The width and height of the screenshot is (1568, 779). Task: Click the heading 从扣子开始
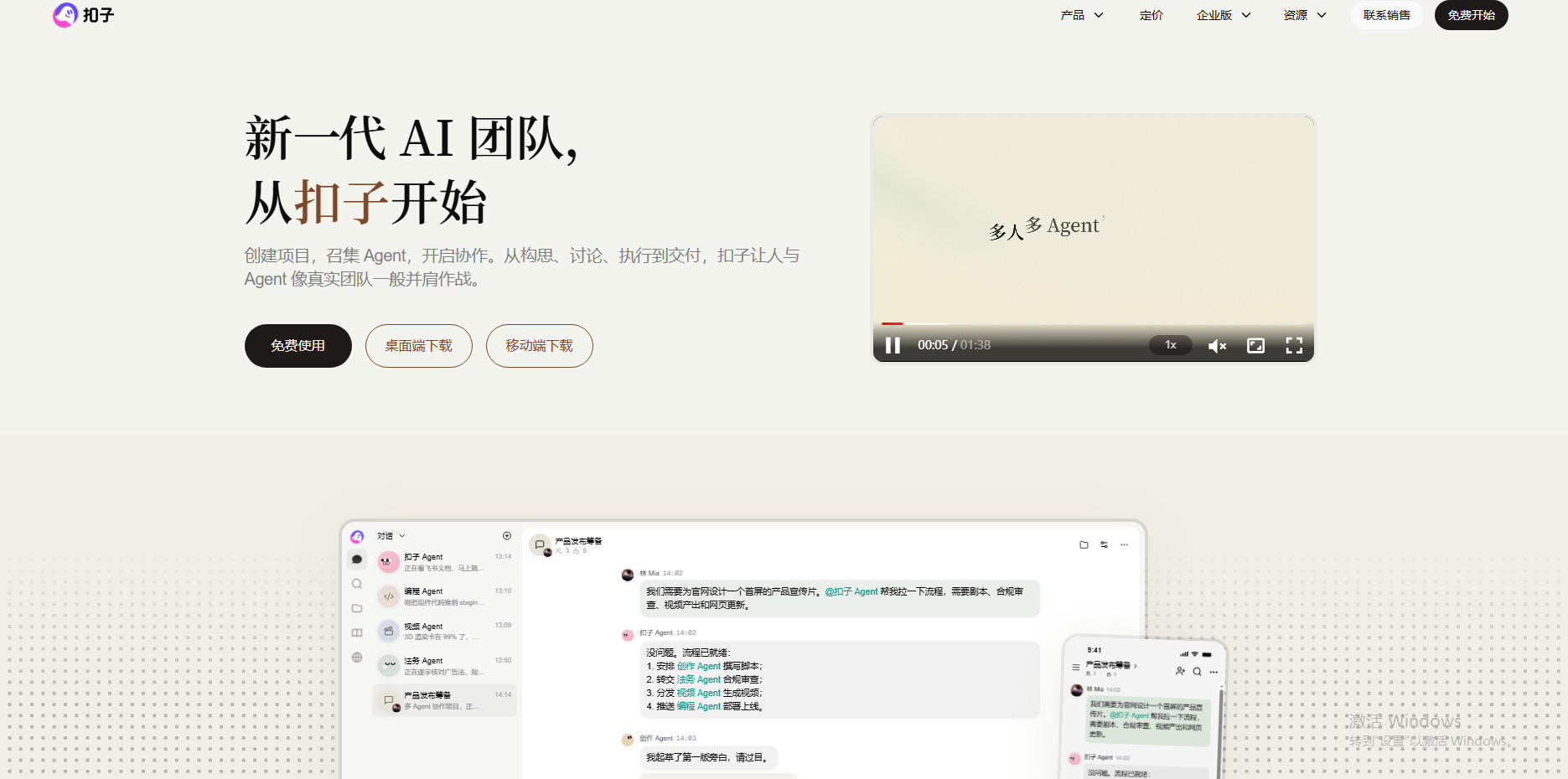coord(366,202)
